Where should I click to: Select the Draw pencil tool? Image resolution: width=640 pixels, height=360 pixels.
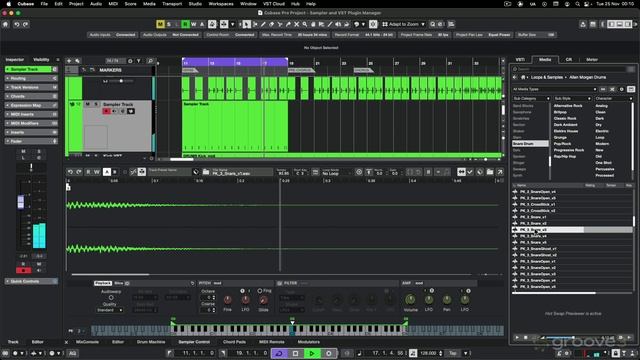[263, 24]
